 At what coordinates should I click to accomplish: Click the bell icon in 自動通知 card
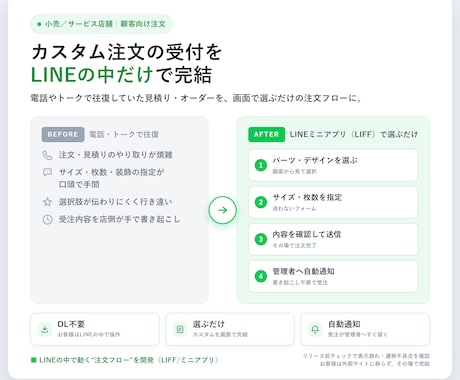tap(315, 329)
